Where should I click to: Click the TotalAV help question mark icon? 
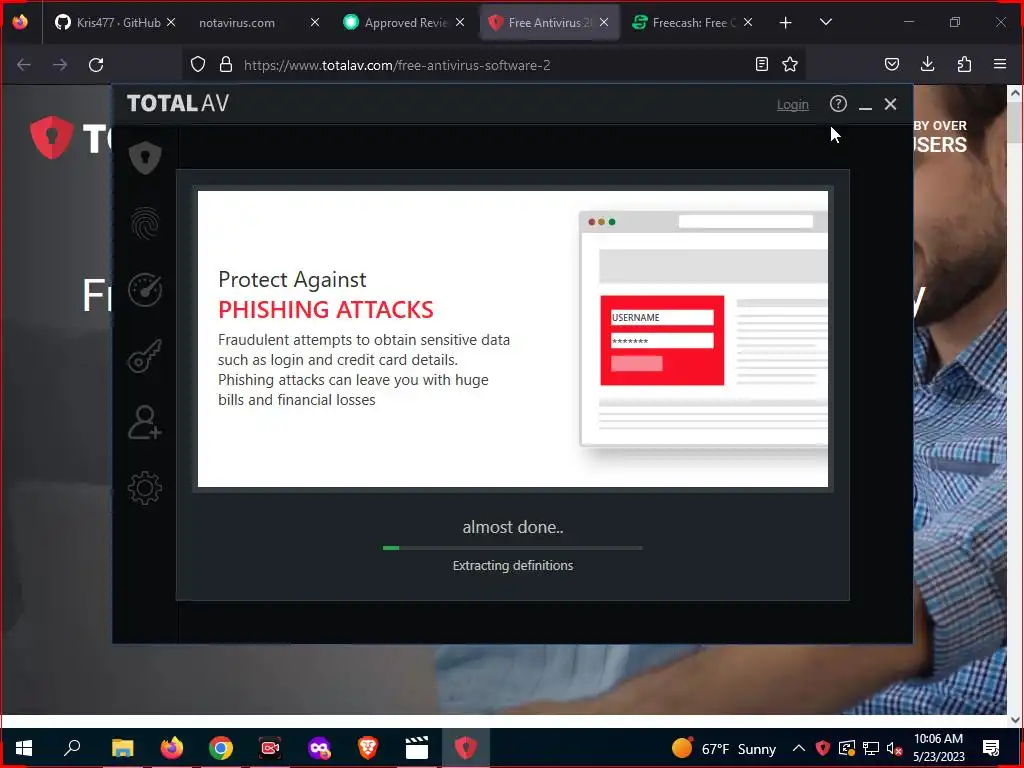pyautogui.click(x=838, y=104)
